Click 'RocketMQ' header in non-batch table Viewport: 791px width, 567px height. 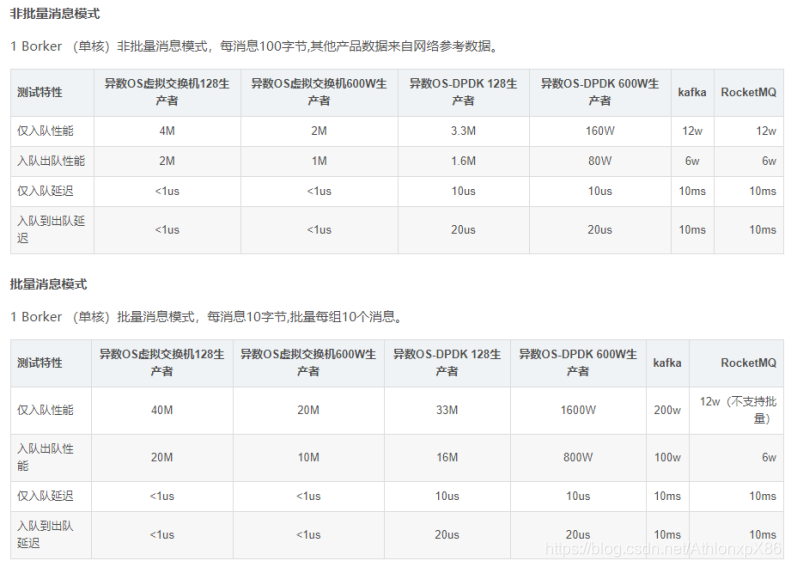[x=749, y=93]
